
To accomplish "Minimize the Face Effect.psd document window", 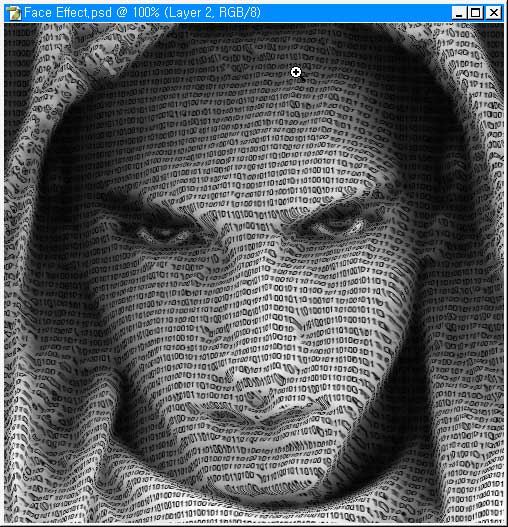I will pos(458,13).
